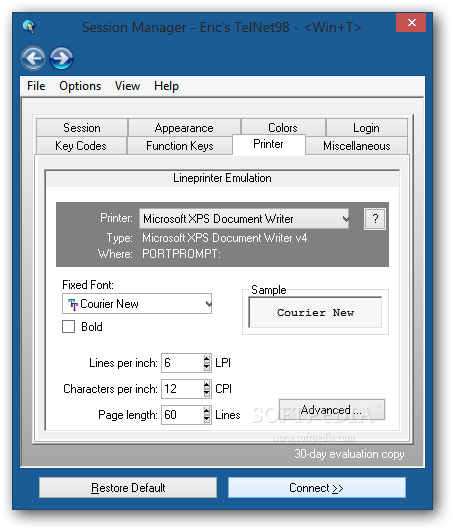
Task: Click the 'Lineprinter Emulation' heading
Action: click(222, 178)
